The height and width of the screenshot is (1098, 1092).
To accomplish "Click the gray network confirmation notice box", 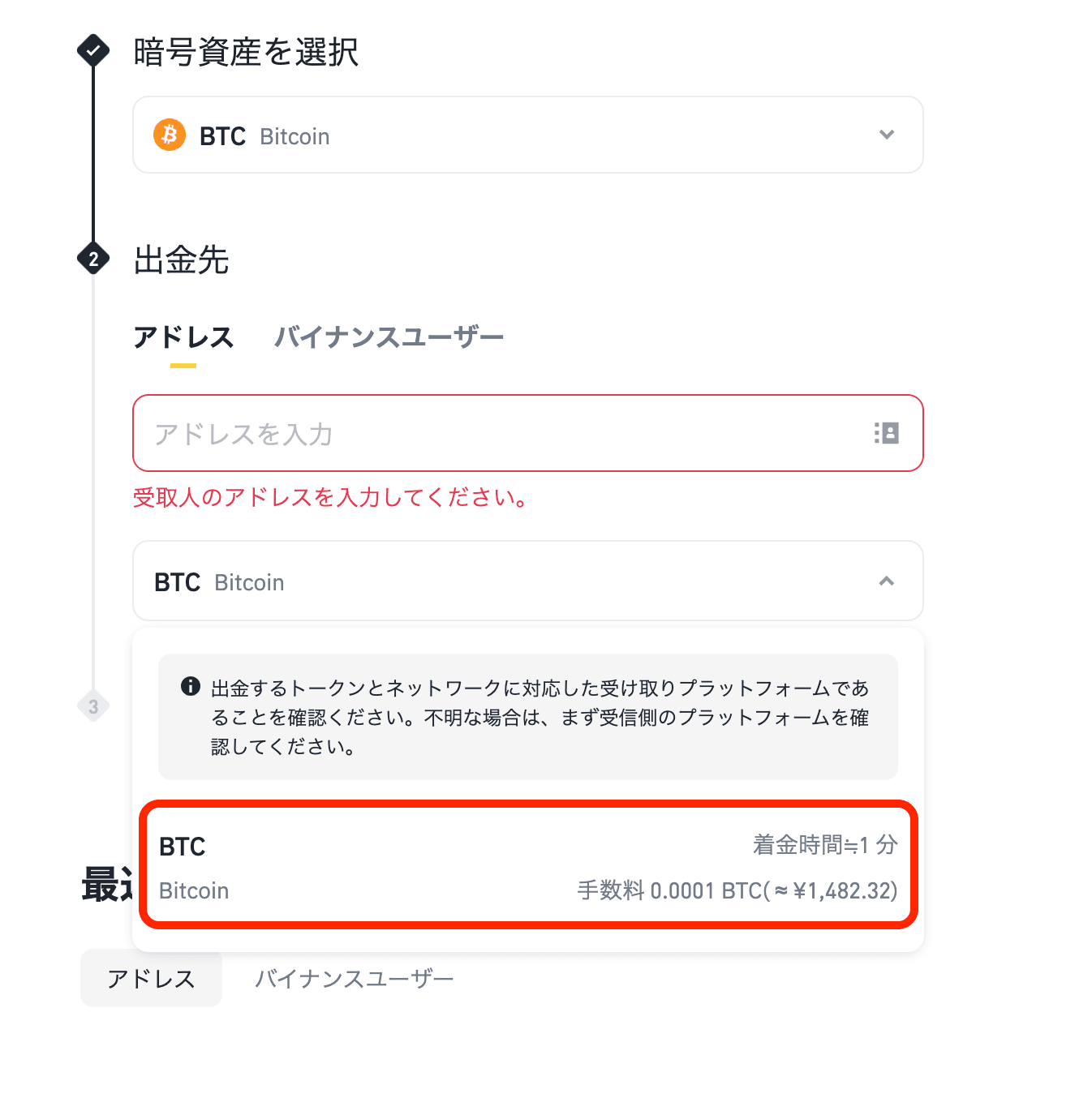I will [x=527, y=717].
